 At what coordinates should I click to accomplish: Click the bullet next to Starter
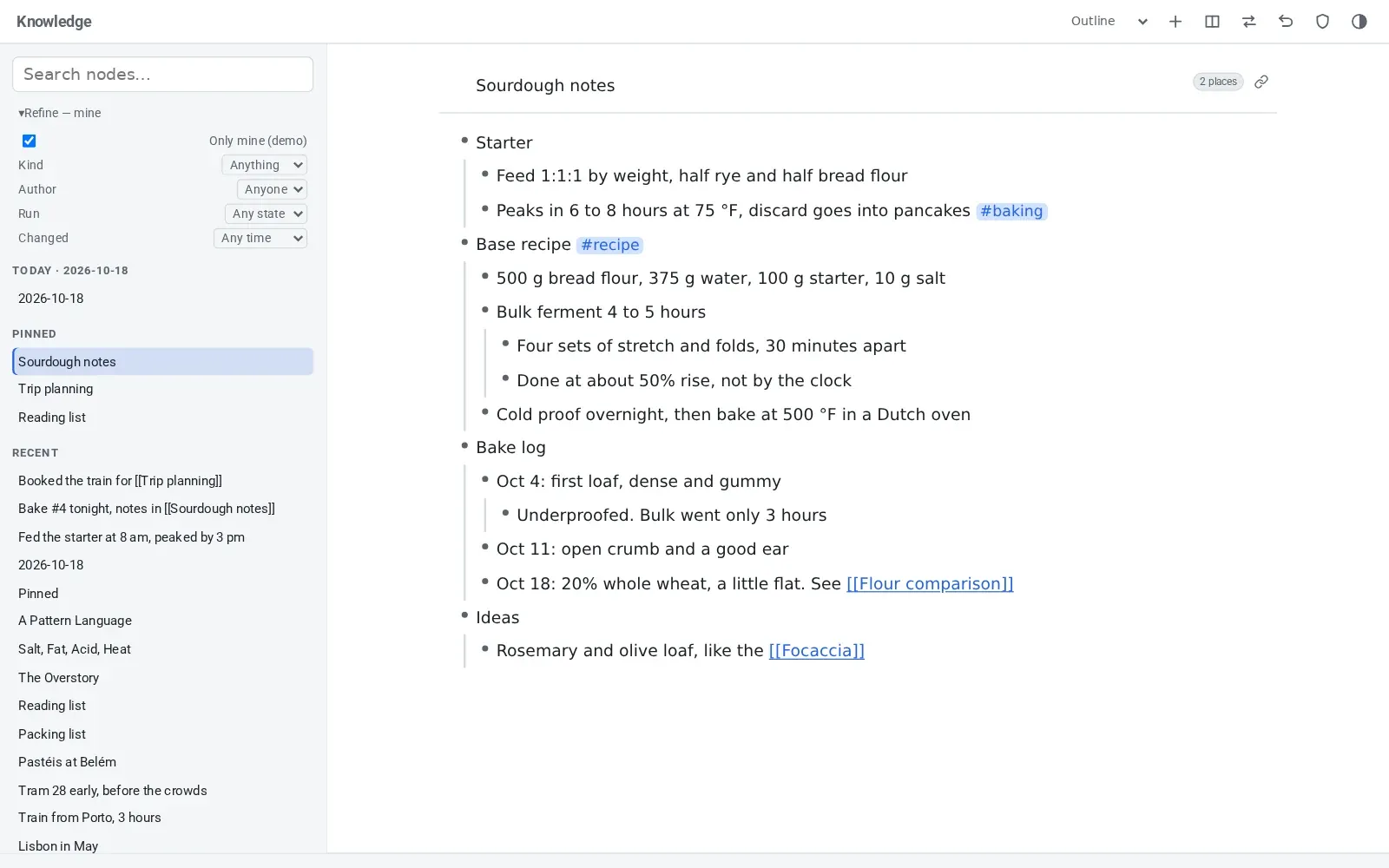[464, 140]
